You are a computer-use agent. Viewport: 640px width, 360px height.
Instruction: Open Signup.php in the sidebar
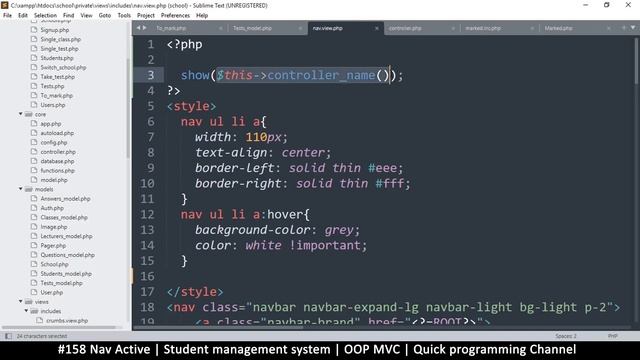[x=55, y=30]
